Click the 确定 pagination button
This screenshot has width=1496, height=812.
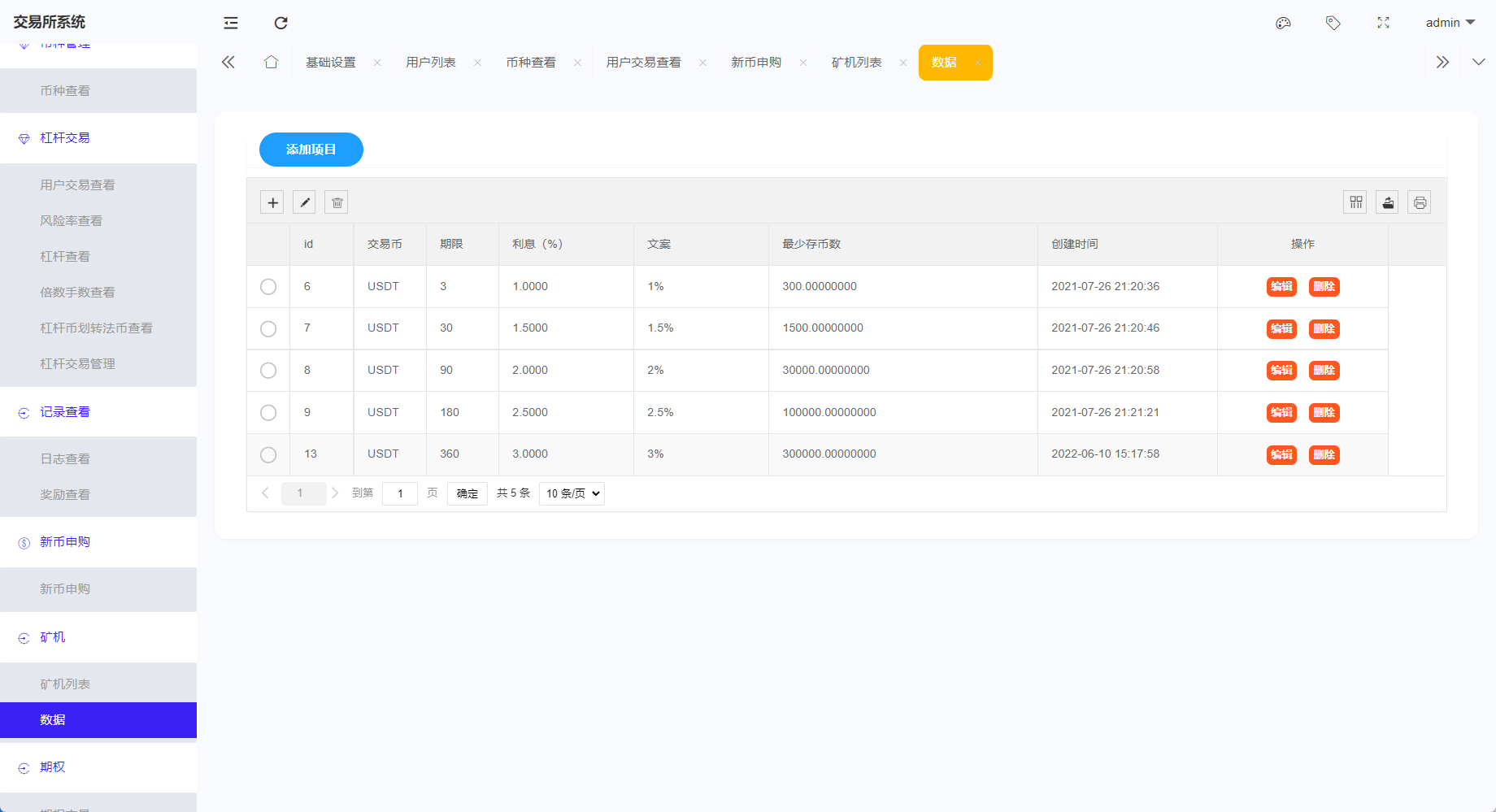[467, 493]
